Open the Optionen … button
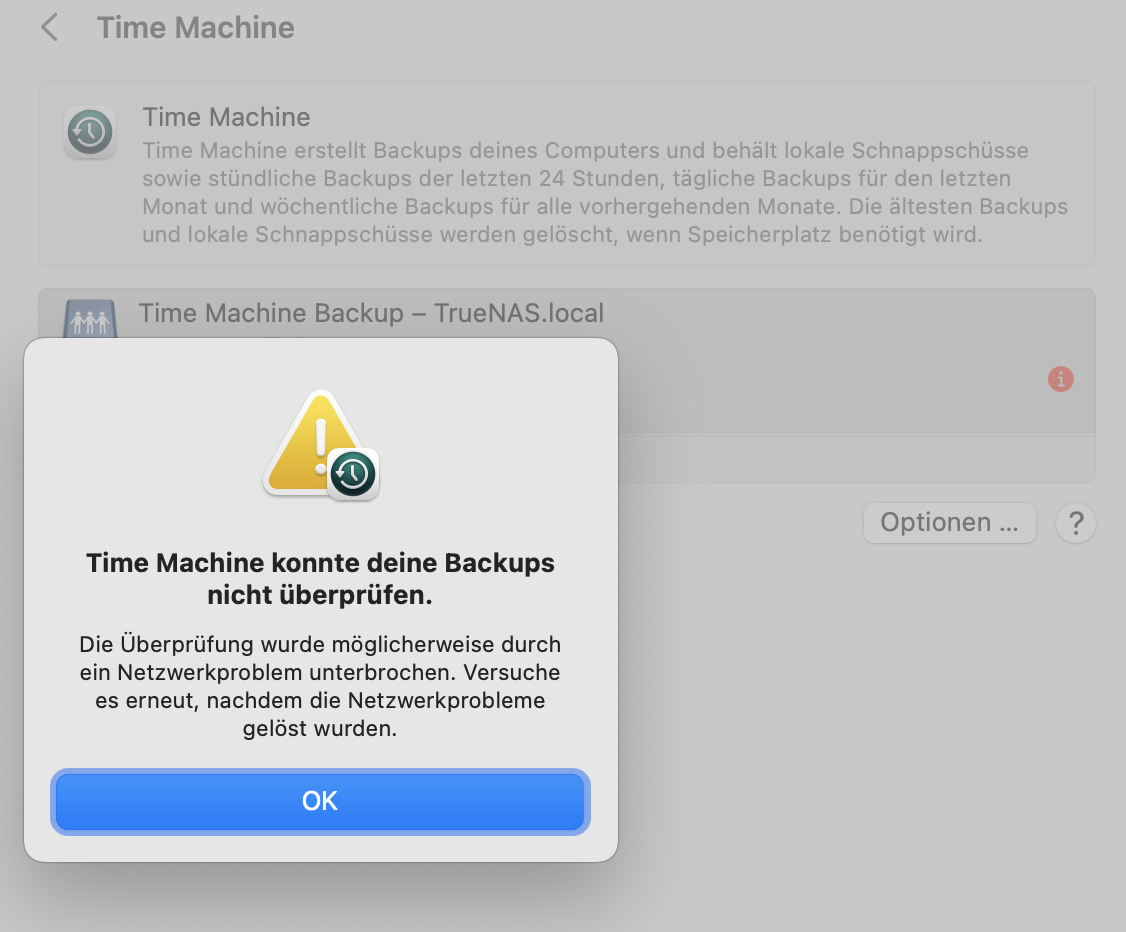The width and height of the screenshot is (1126, 932). [949, 523]
